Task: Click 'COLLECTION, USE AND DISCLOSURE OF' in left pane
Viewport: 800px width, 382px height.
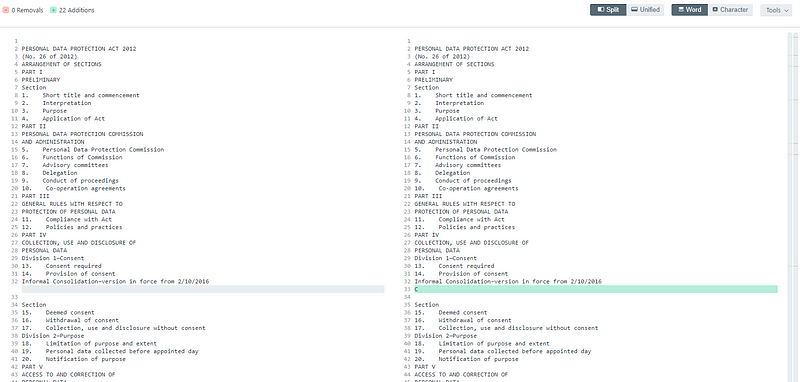Action: [x=79, y=243]
